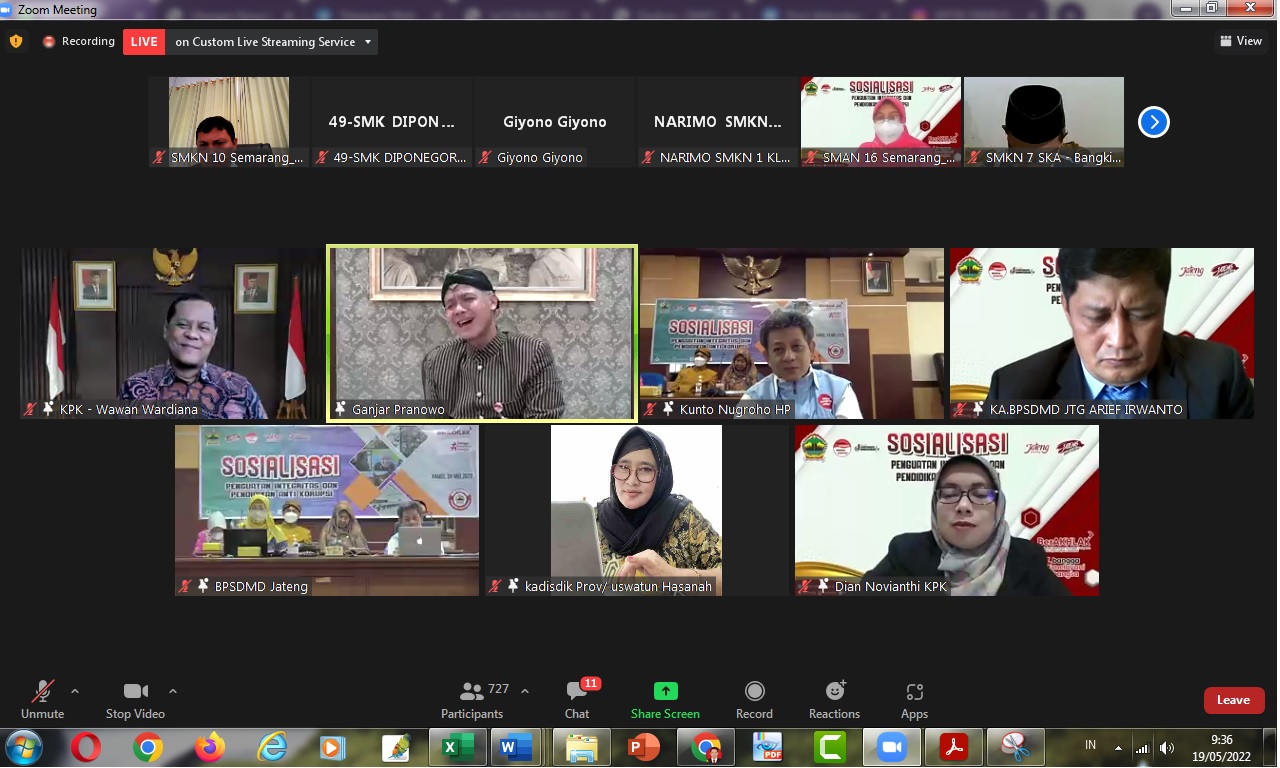The image size is (1280, 768).
Task: Open Excel from the Windows taskbar
Action: pos(457,747)
